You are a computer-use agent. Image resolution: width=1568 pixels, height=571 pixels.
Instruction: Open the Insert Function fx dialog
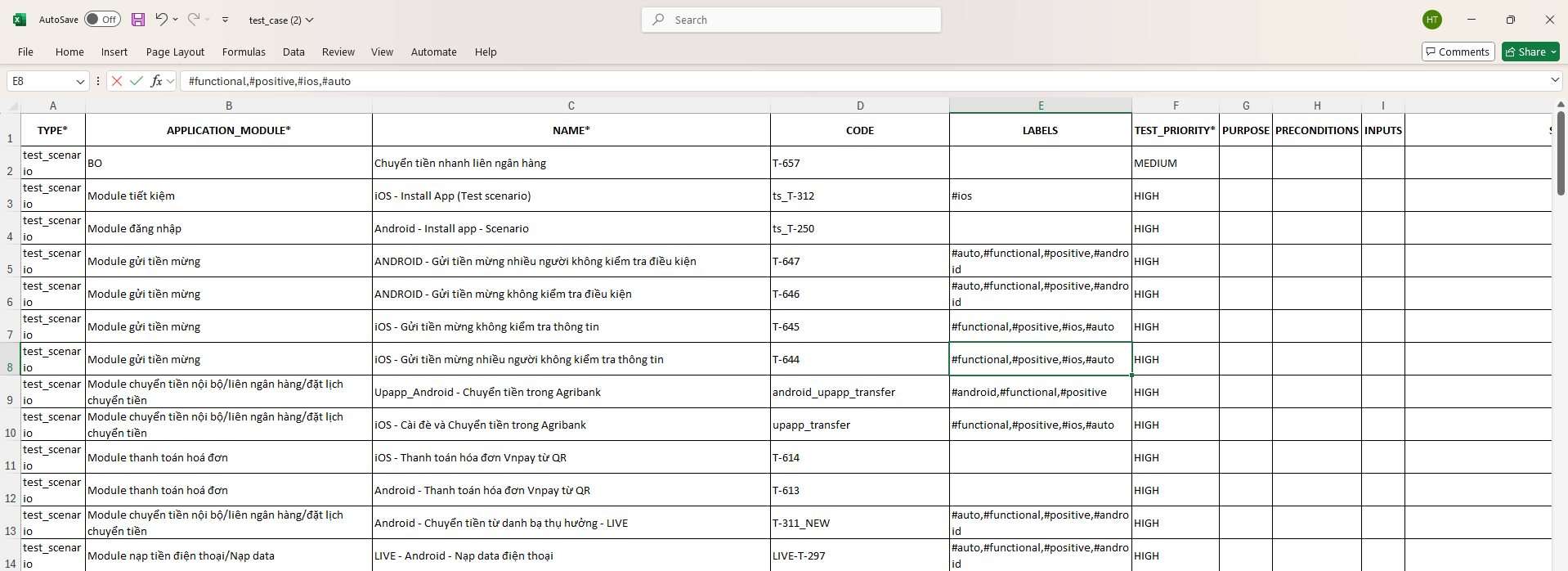click(x=156, y=81)
